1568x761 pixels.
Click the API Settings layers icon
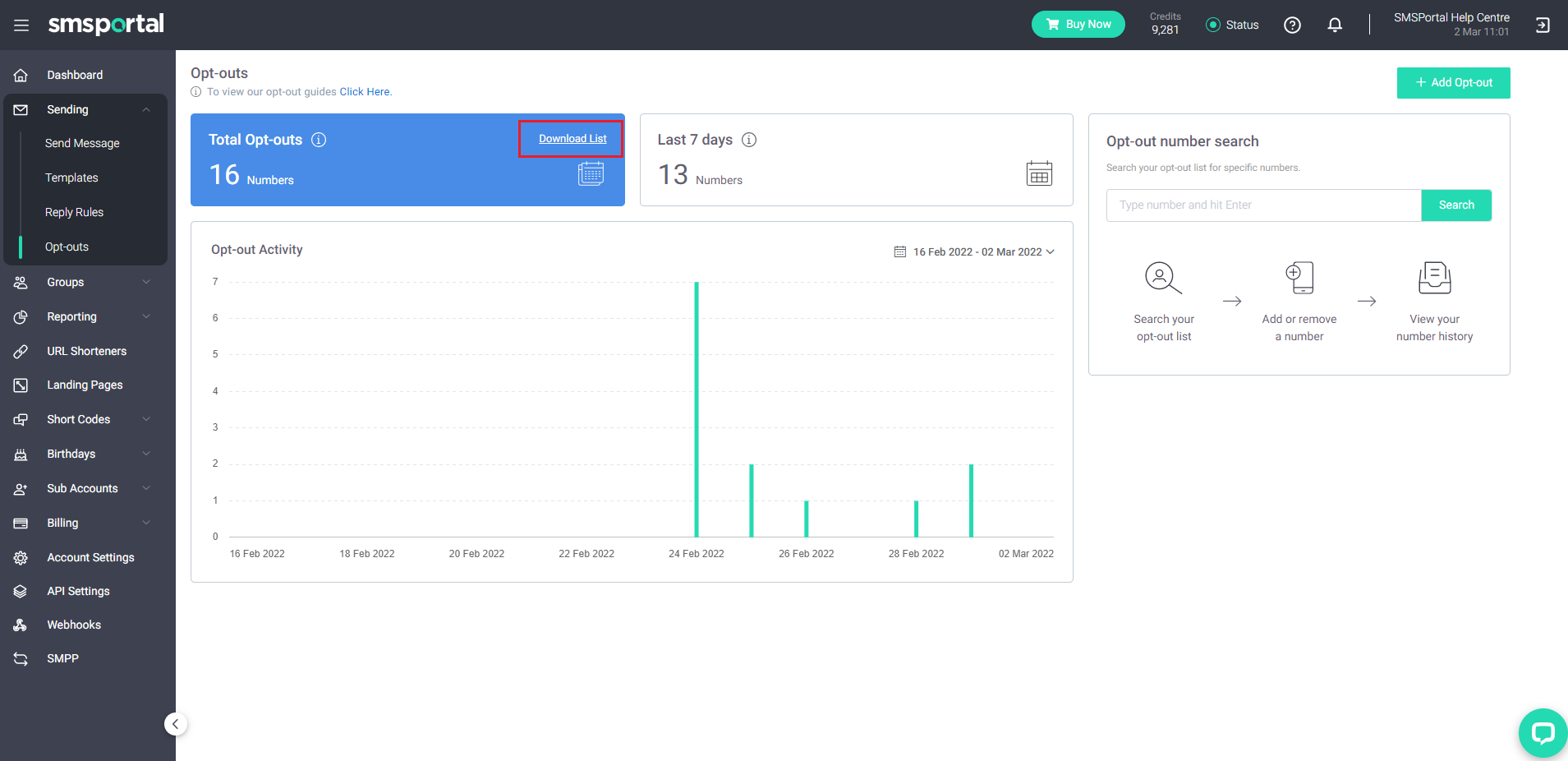click(x=21, y=591)
